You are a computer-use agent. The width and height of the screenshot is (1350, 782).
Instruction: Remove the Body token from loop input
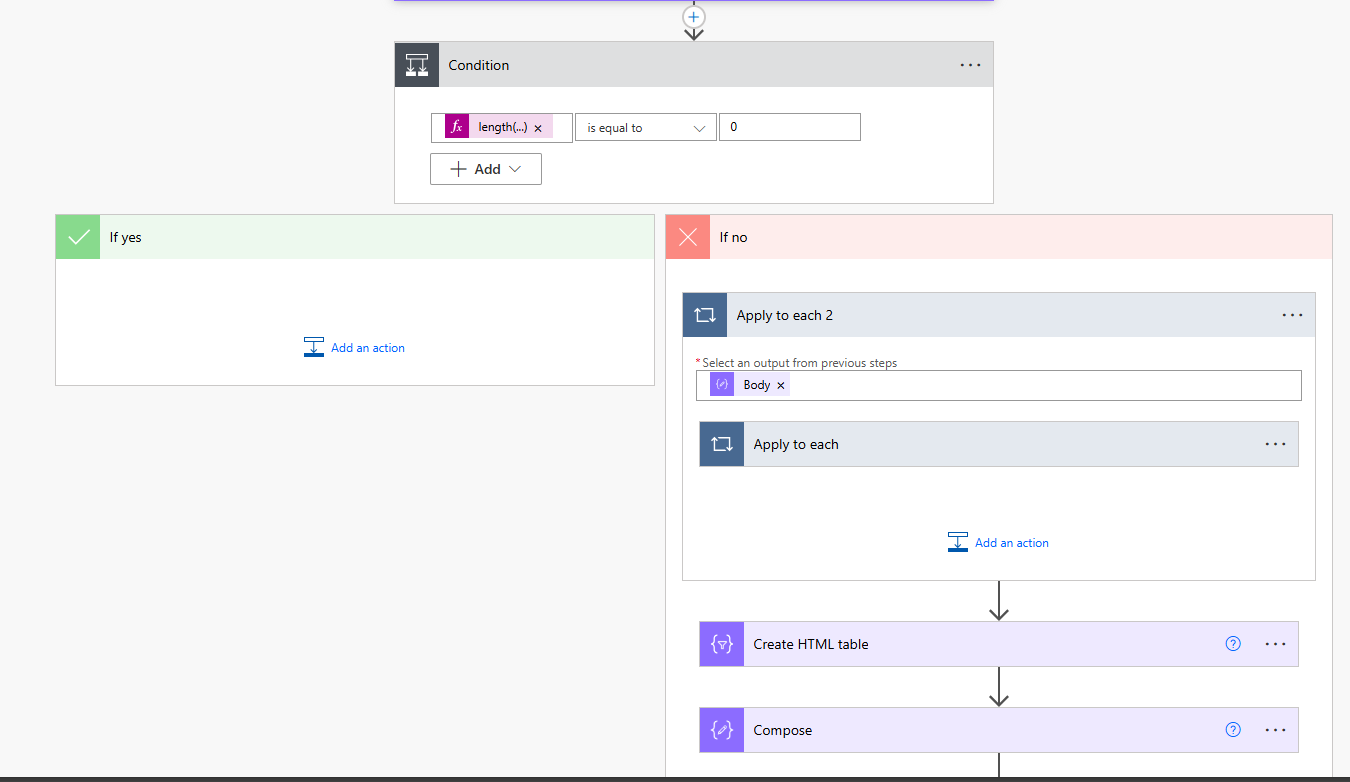[781, 385]
